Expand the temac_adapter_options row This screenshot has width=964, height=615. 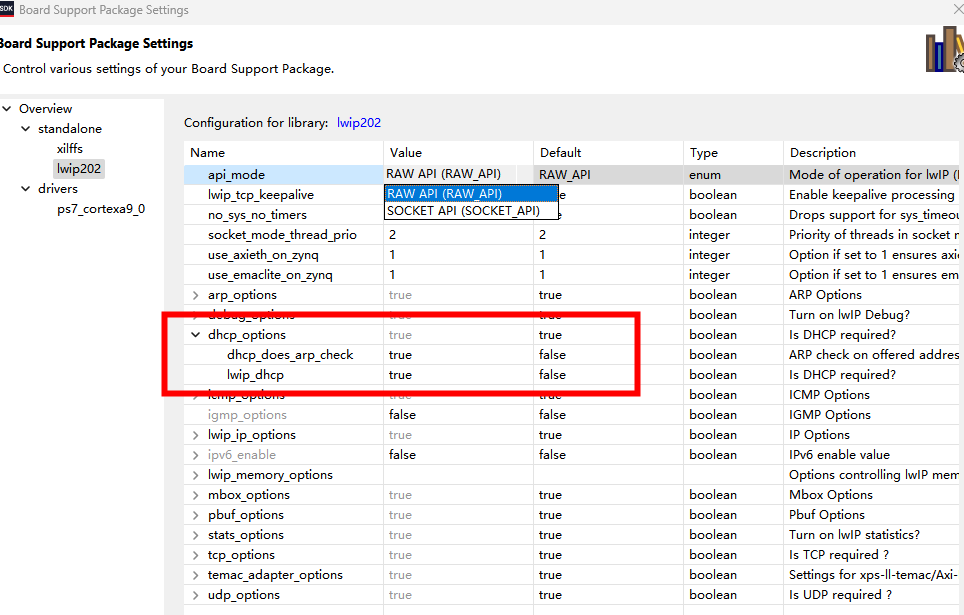(x=196, y=575)
